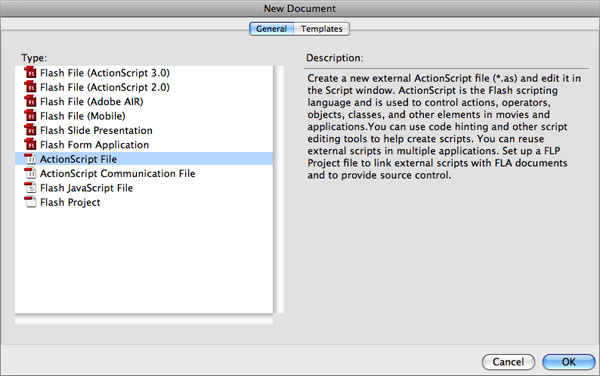Select 'Flash JavaScript File' text
This screenshot has width=600, height=376.
(86, 188)
